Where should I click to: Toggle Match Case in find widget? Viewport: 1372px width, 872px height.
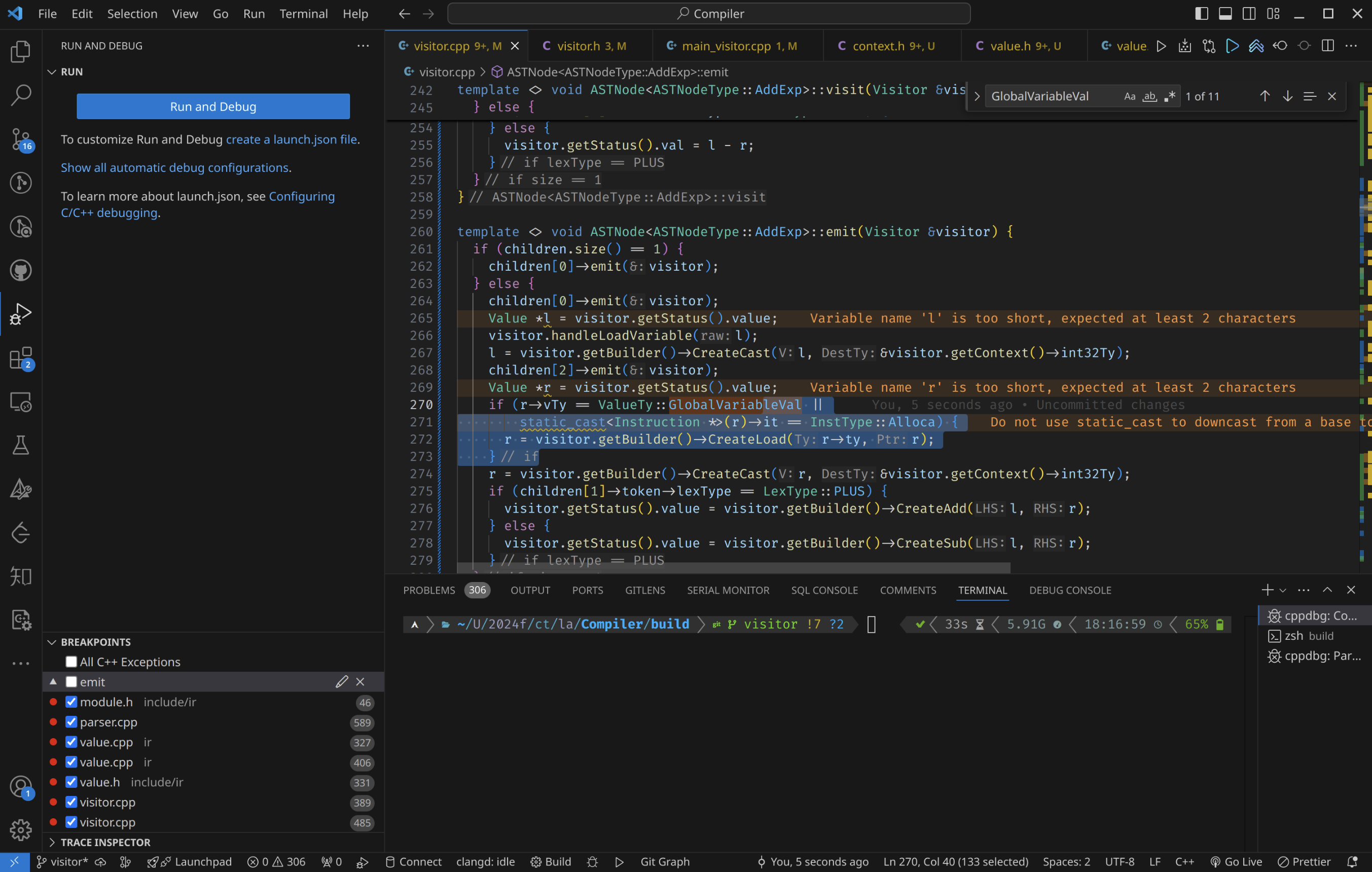pyautogui.click(x=1129, y=96)
